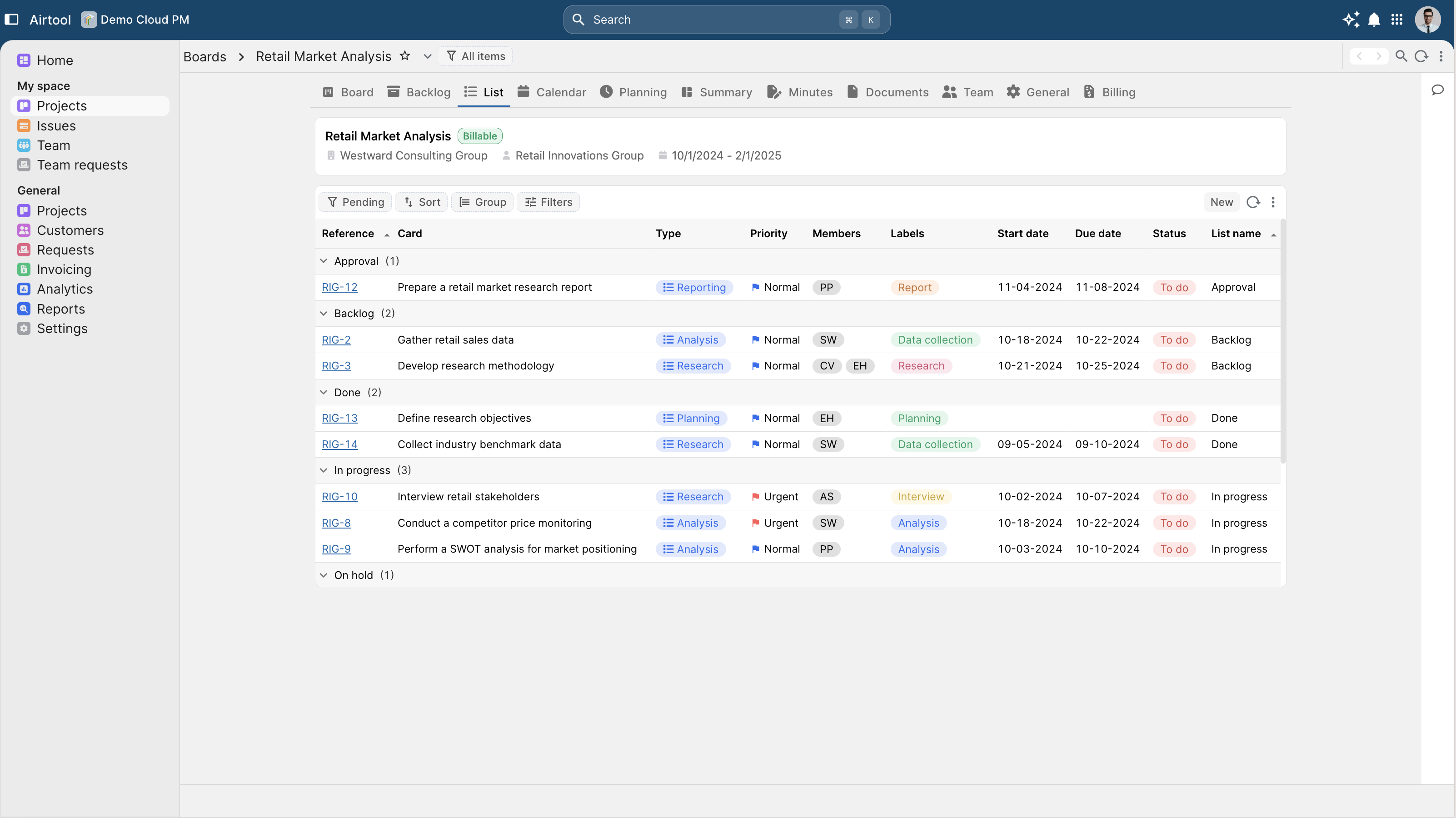Switch to the Calendar tab

click(552, 92)
